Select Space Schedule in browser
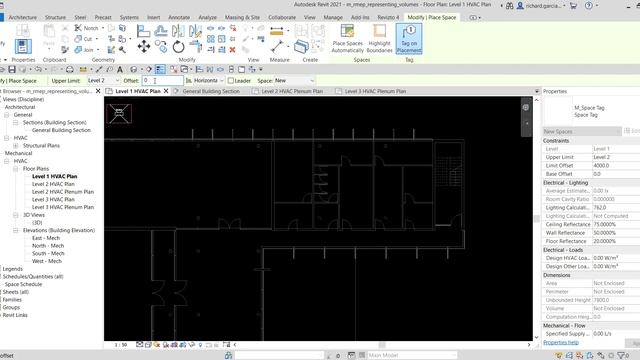The image size is (640, 360). pyautogui.click(x=23, y=284)
